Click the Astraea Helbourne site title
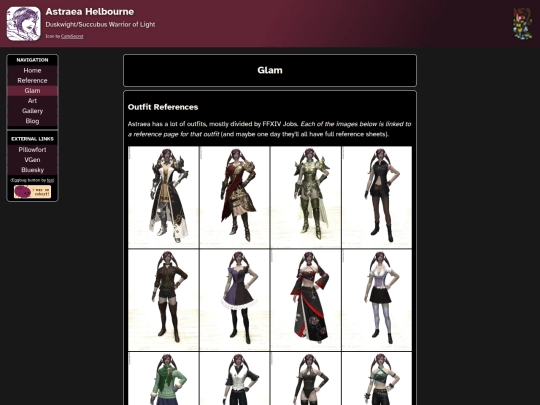The width and height of the screenshot is (540, 405). tap(90, 12)
